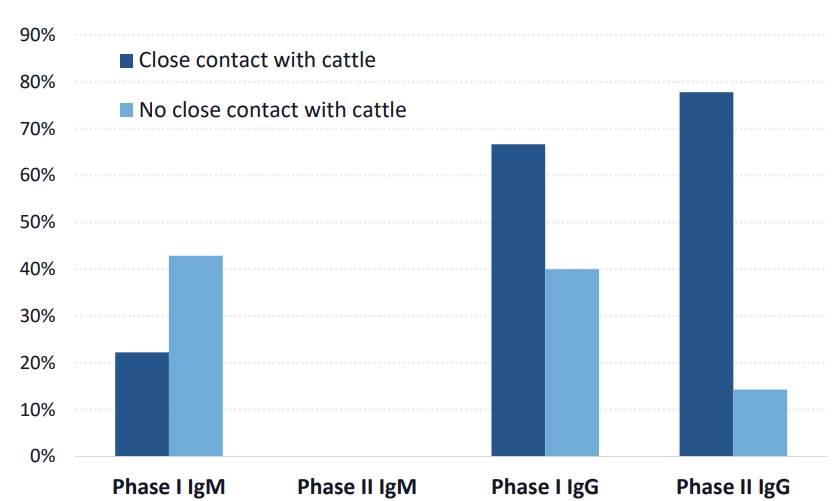
Task: Click the light blue legend swatch
Action: pos(125,109)
